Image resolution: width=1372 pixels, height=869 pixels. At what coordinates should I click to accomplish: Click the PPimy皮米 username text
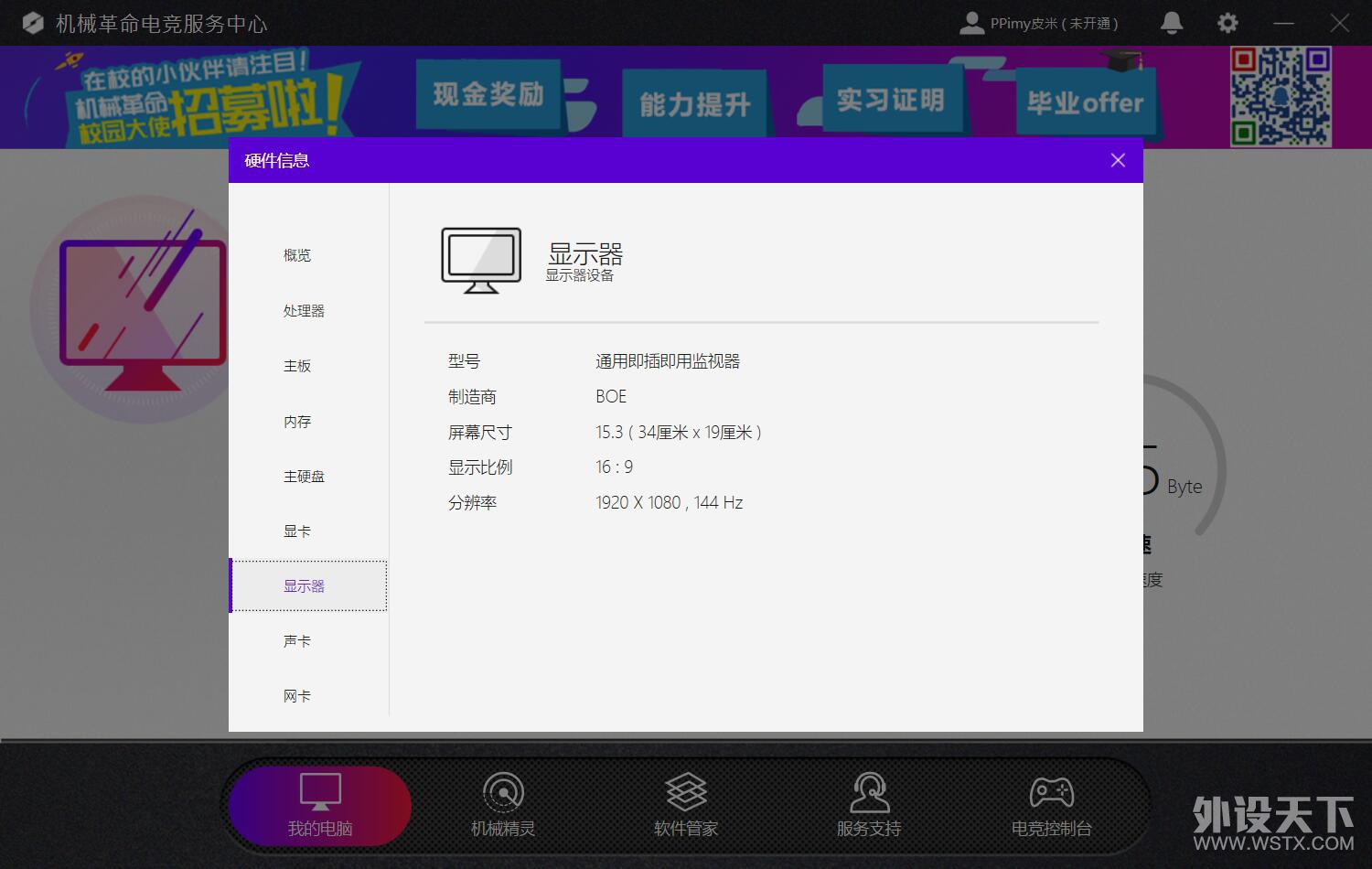click(x=1054, y=24)
